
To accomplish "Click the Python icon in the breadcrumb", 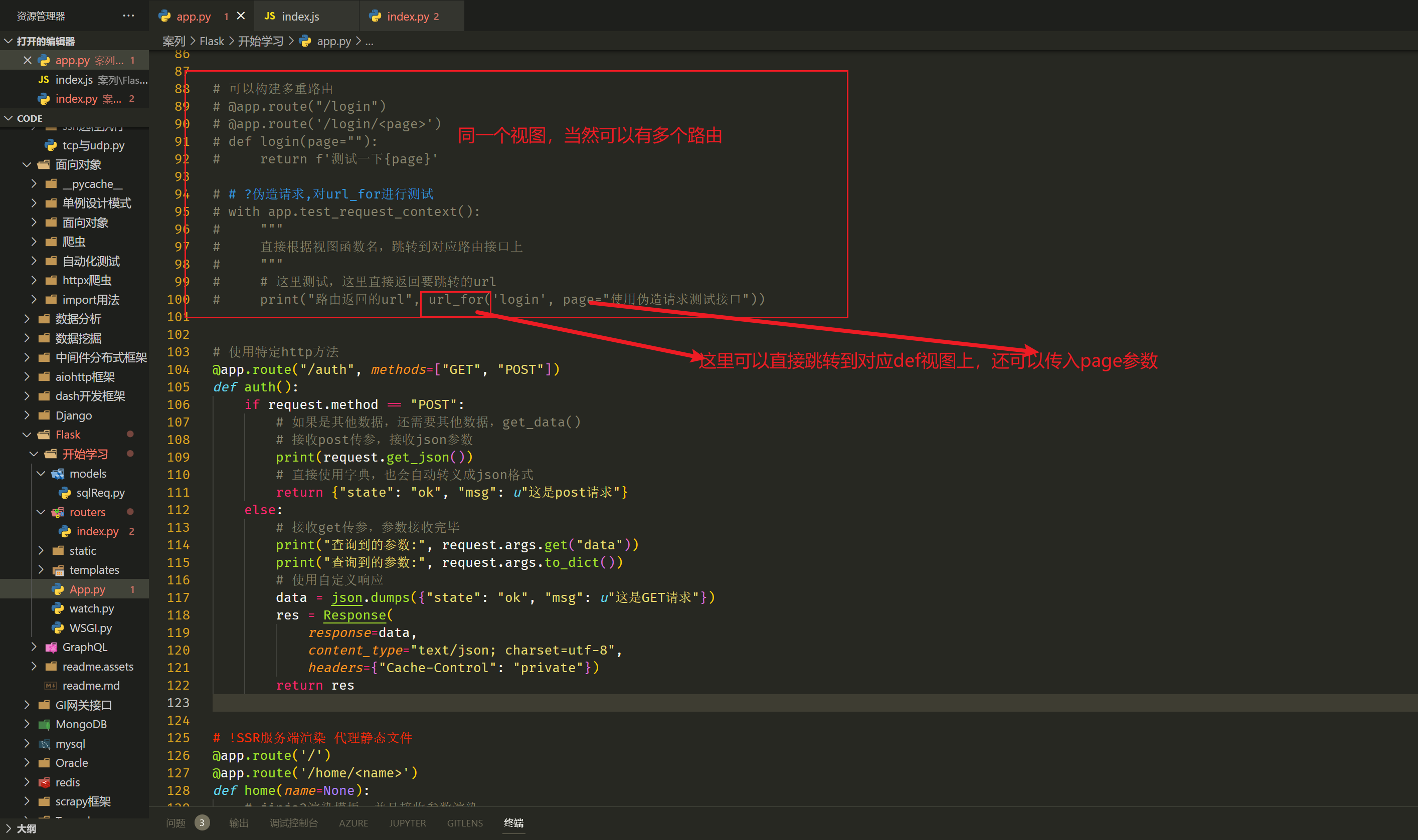I will [x=305, y=41].
